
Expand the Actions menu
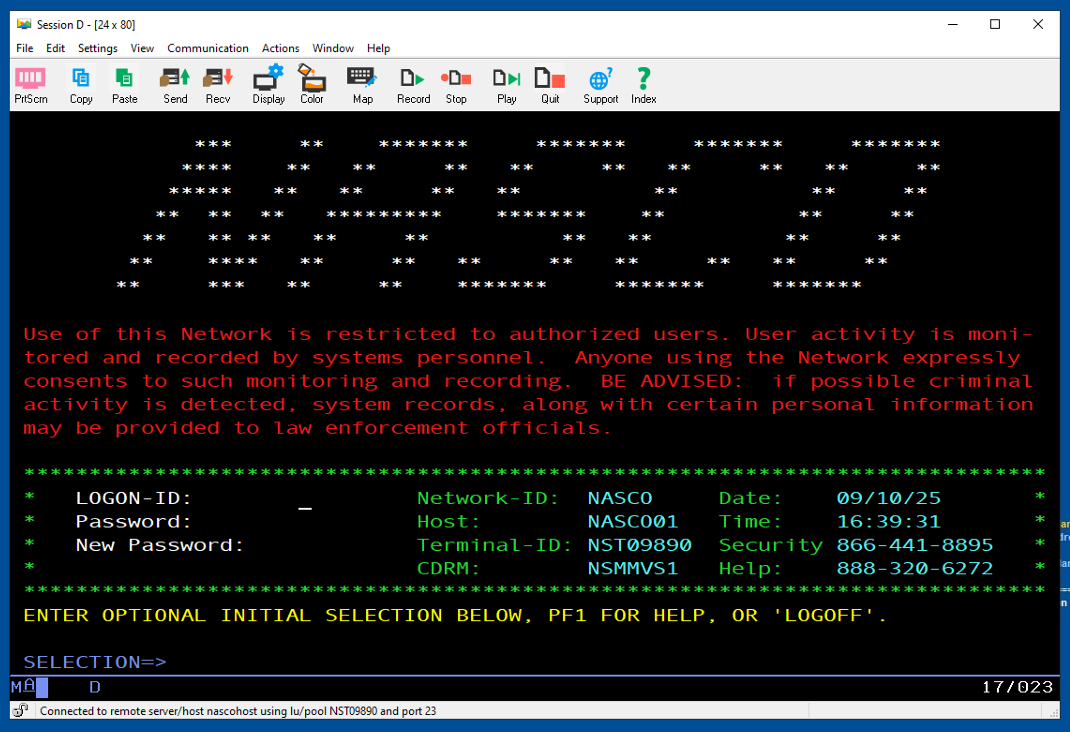point(281,48)
